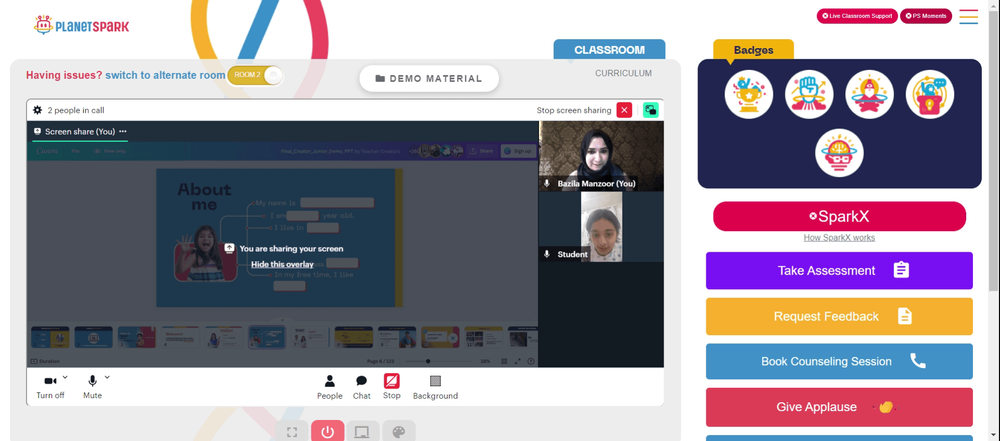Click the fullscreen expand icon below call

(292, 432)
